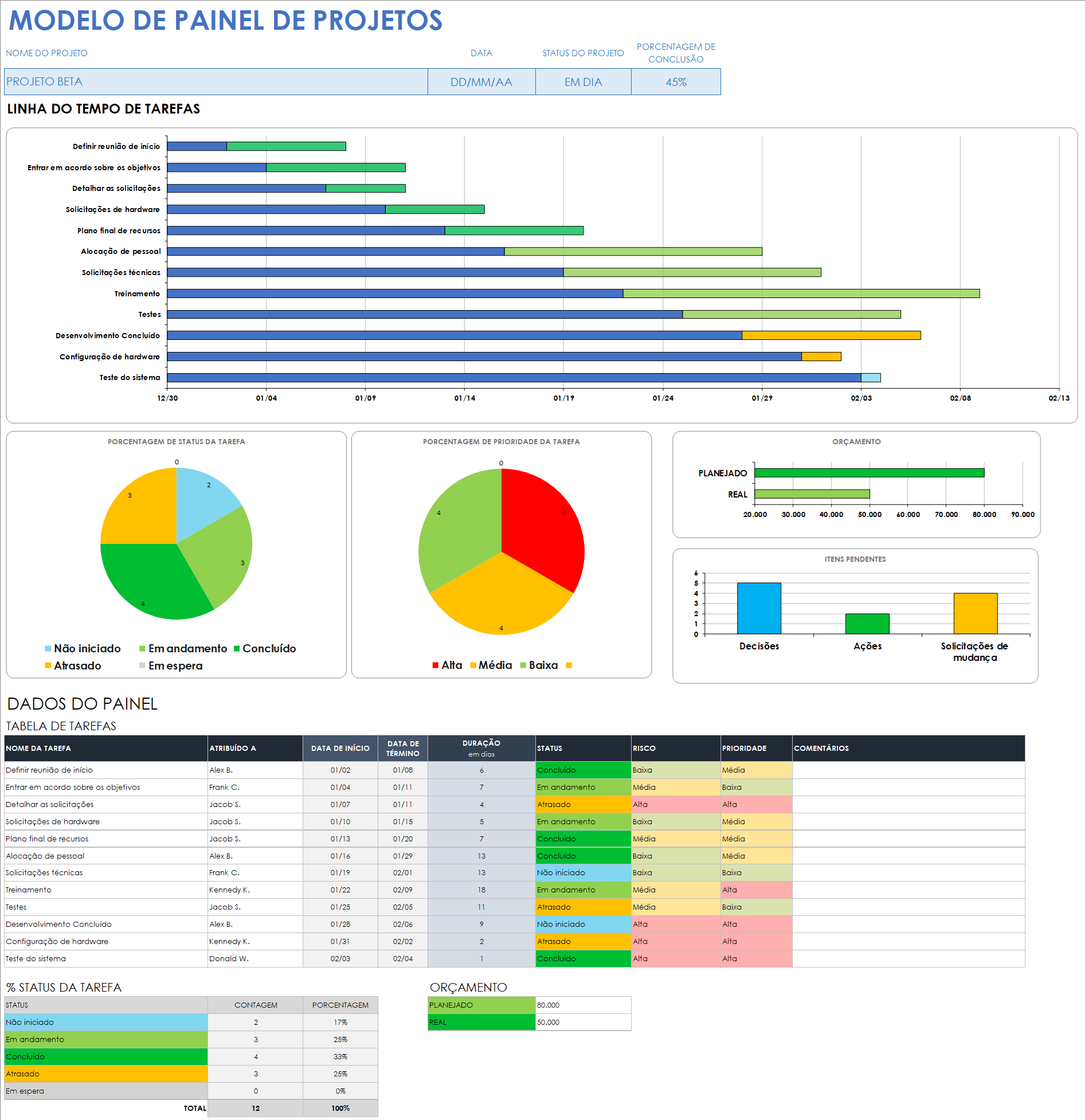Viewport: 1085px width, 1120px height.
Task: Select the Kennedy K. cell in Treinamento row
Action: point(255,890)
